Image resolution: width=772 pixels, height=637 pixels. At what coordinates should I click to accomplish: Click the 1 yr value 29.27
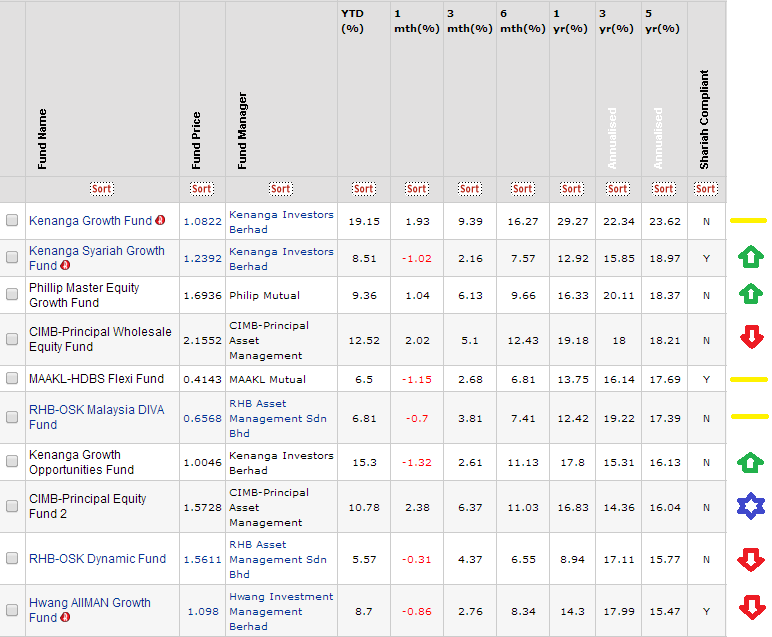[x=573, y=222]
